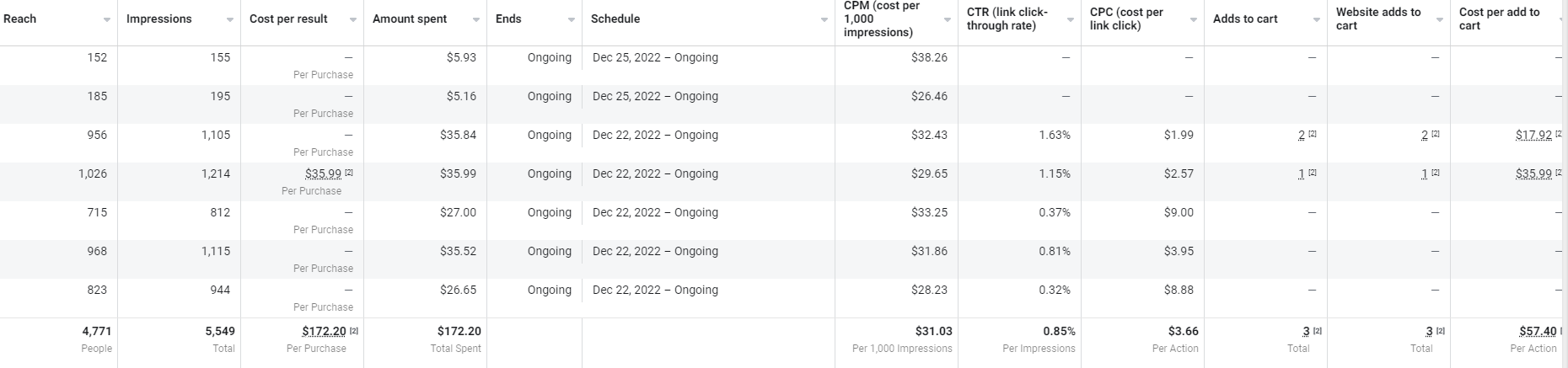Open the Amount spent column dropdown

(x=476, y=19)
